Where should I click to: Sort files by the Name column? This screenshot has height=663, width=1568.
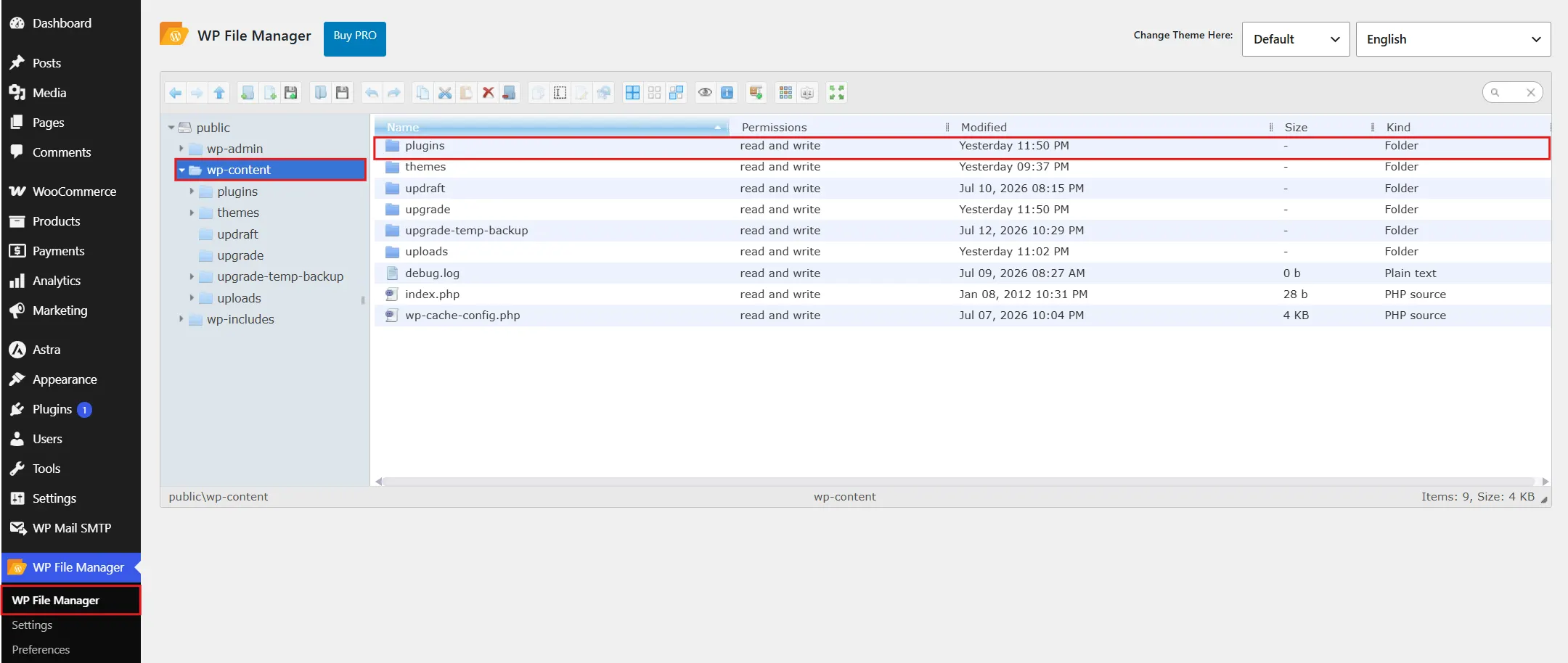tap(552, 127)
